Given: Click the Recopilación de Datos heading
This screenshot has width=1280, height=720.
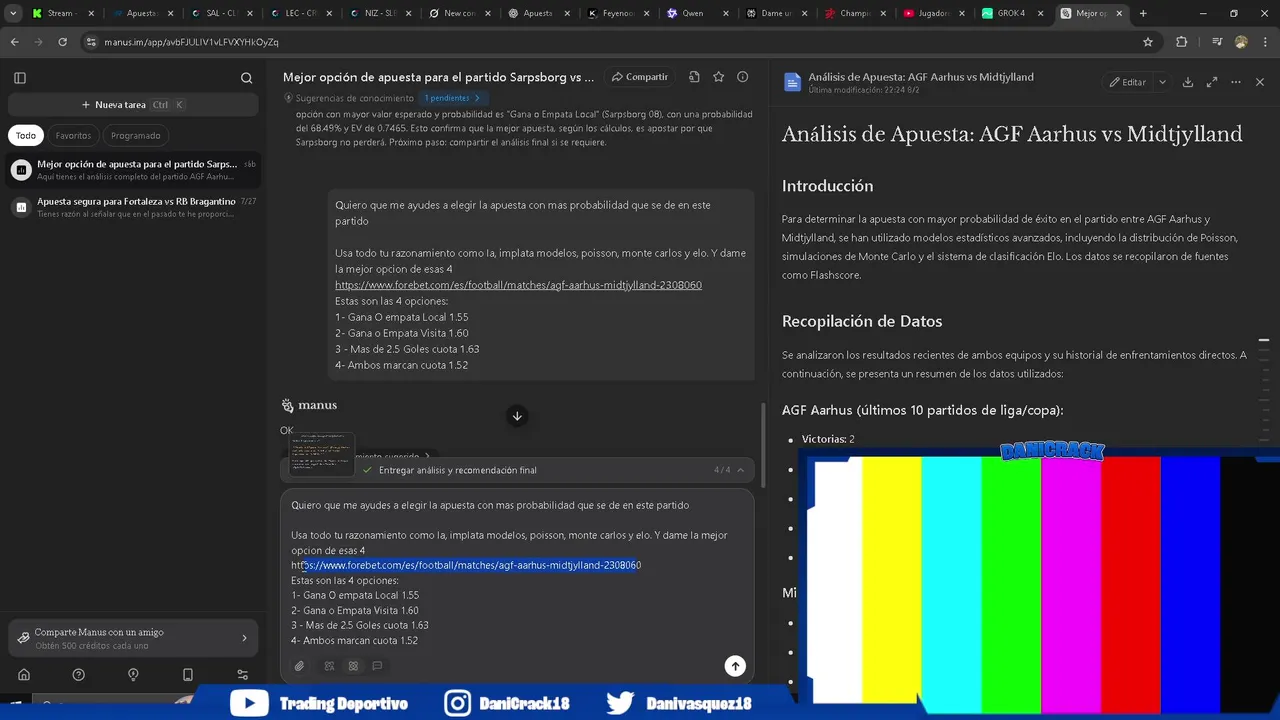Looking at the screenshot, I should [862, 321].
